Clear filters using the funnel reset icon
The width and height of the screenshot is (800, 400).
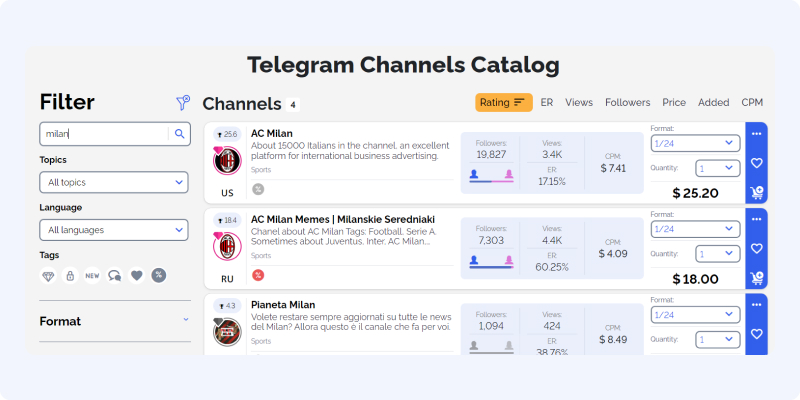click(183, 103)
